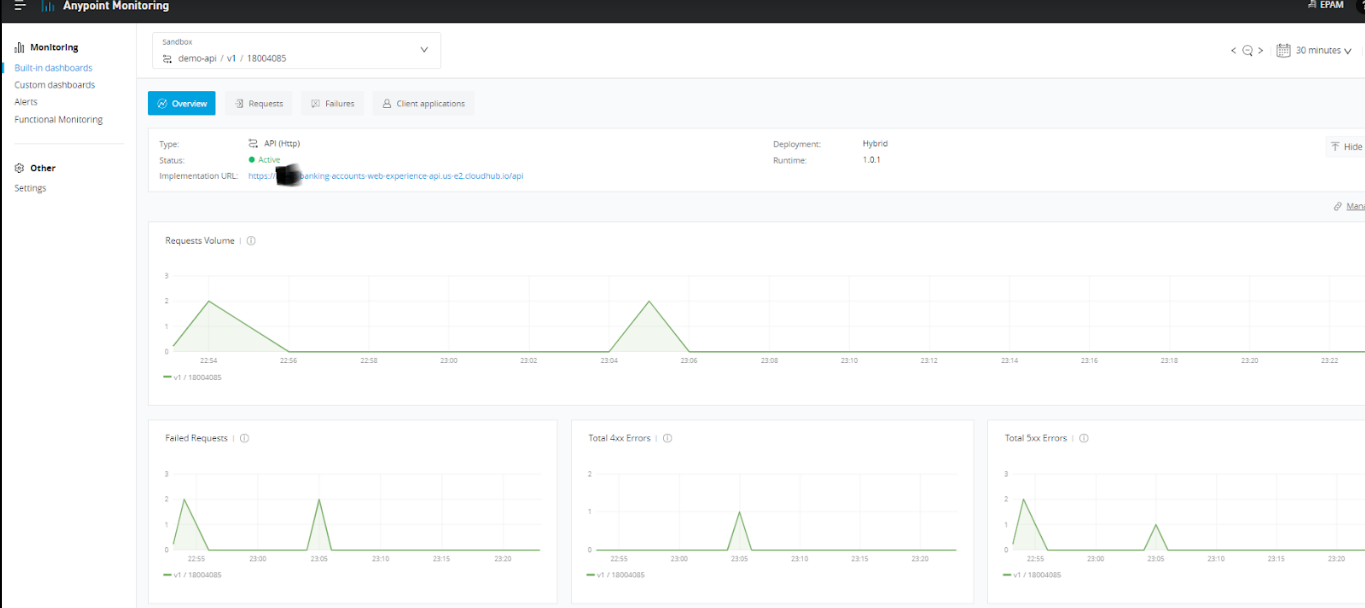Open the hamburger navigation menu
Viewport: 1365px width, 608px height.
(x=20, y=6)
